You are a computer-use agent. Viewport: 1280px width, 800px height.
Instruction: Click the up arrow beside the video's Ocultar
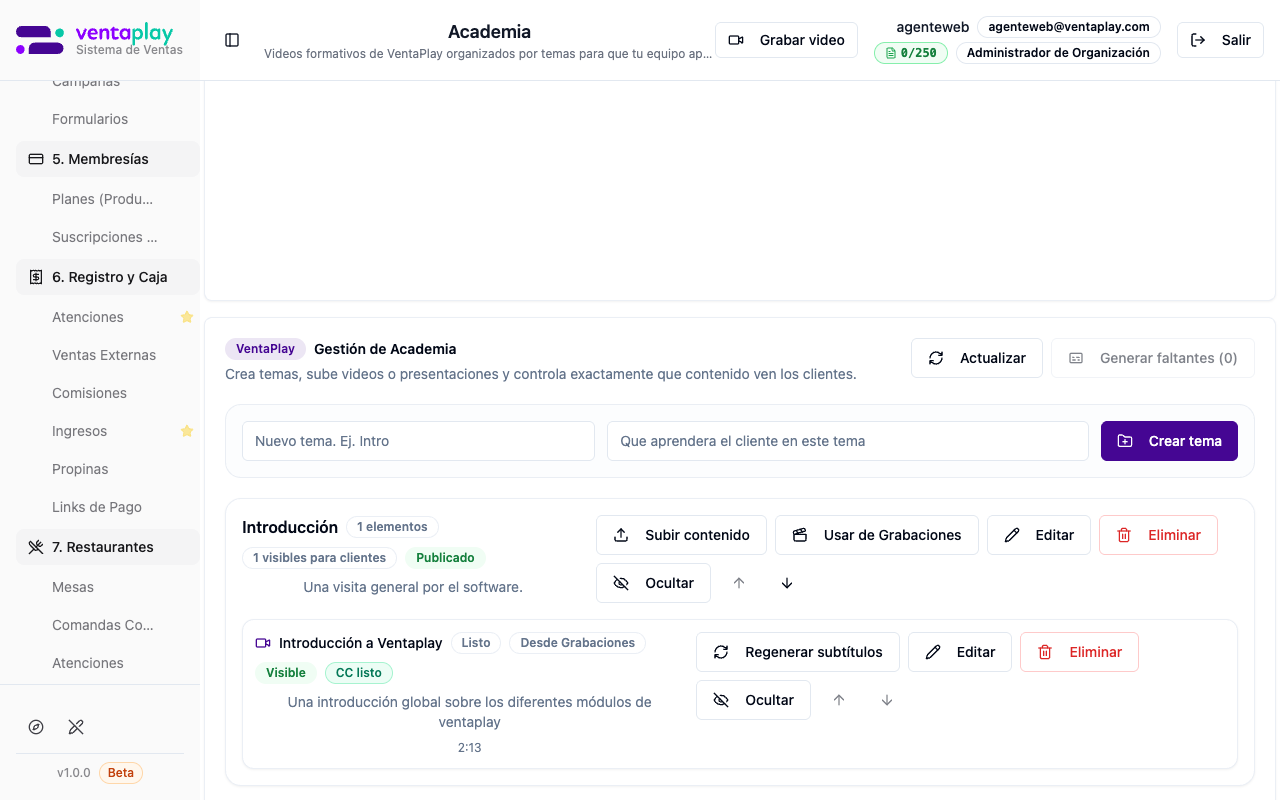839,700
